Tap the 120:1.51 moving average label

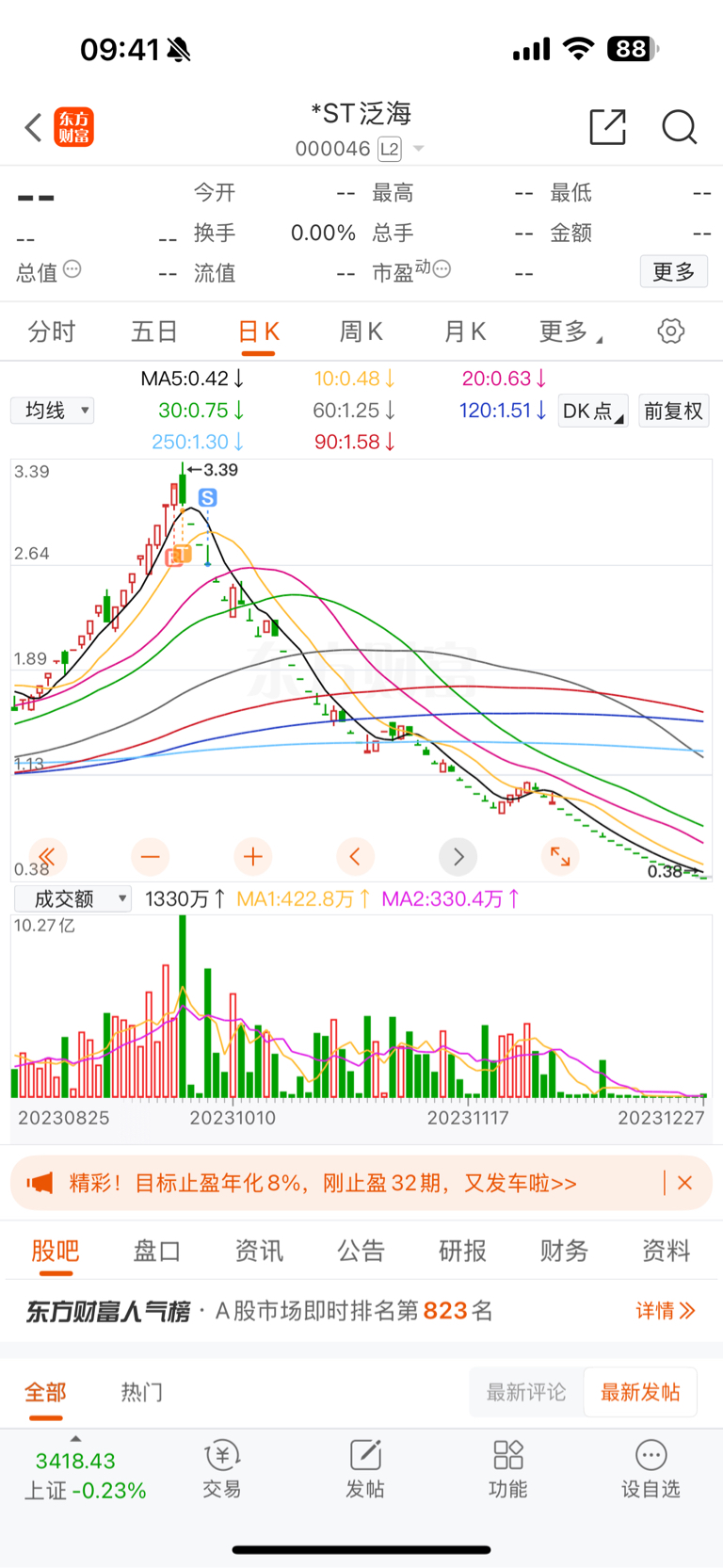pos(503,411)
